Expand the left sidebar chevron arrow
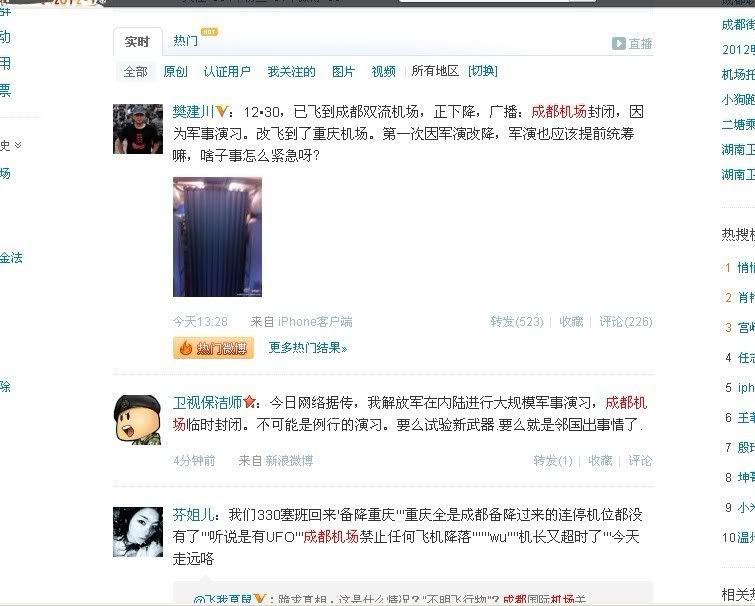Viewport: 755px width, 606px height. pyautogui.click(x=18, y=145)
